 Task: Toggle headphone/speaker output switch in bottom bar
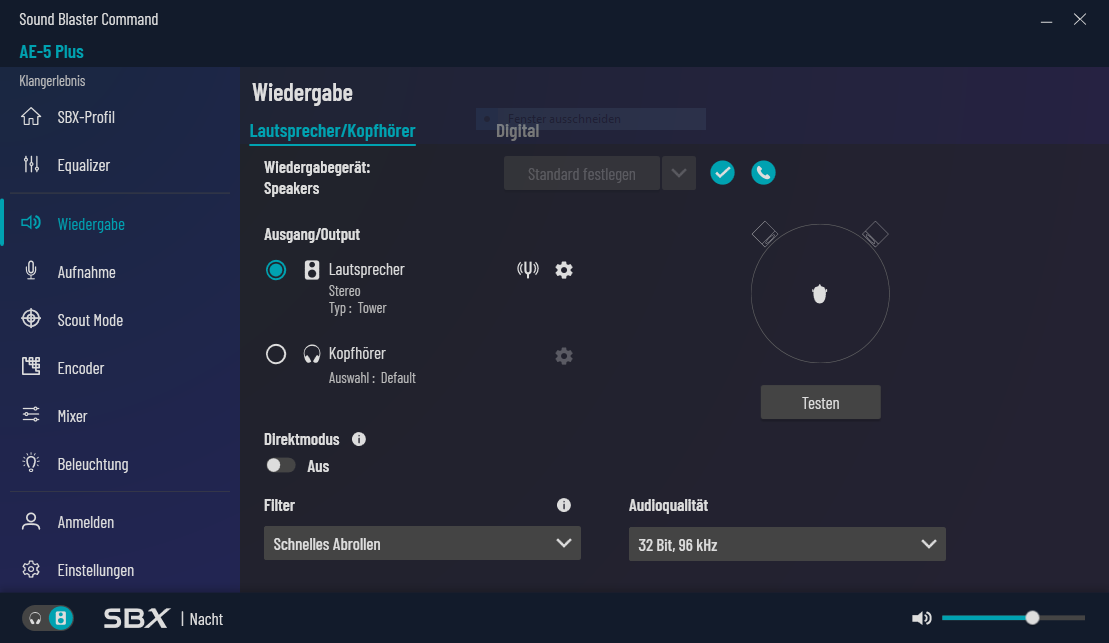[x=48, y=618]
